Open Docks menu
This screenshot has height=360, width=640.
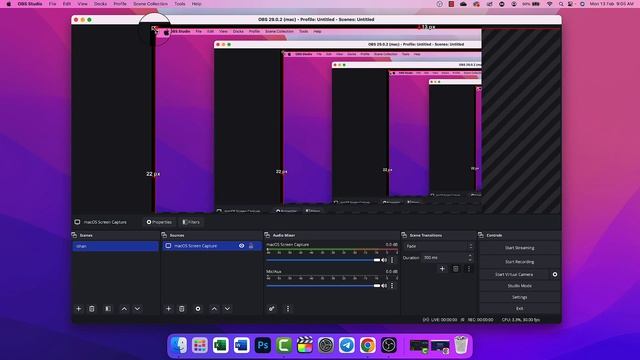point(100,4)
